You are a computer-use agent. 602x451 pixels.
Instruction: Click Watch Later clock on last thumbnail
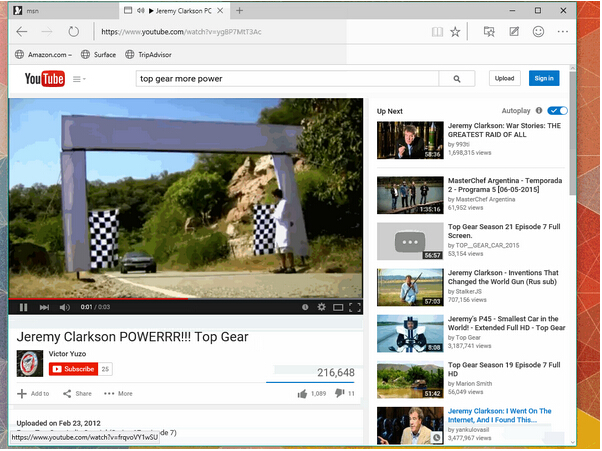pyautogui.click(x=437, y=438)
